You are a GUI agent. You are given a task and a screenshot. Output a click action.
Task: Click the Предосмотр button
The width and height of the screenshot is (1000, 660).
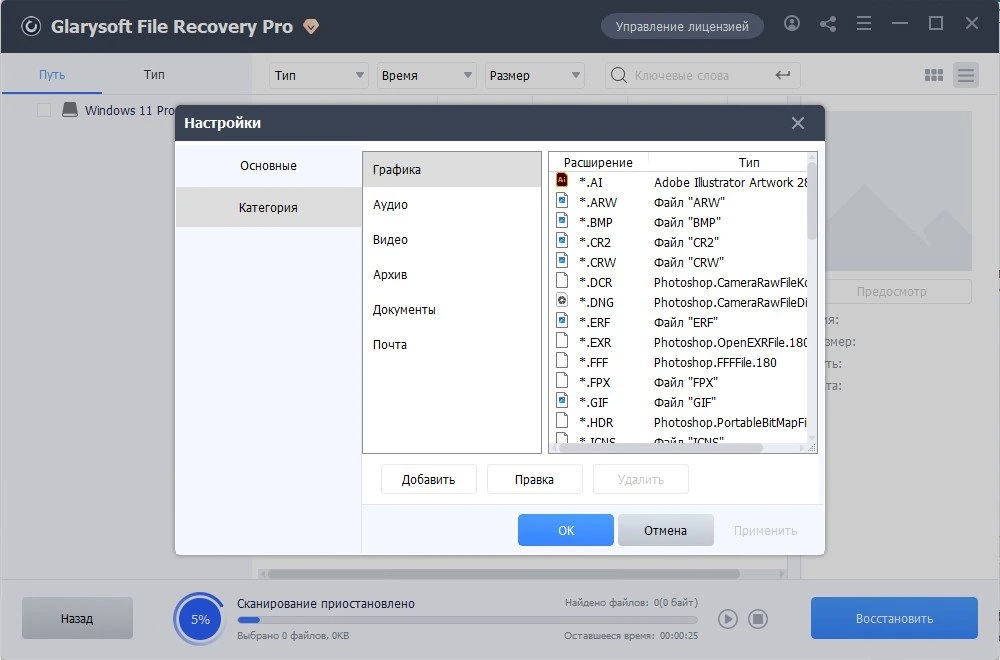click(892, 291)
